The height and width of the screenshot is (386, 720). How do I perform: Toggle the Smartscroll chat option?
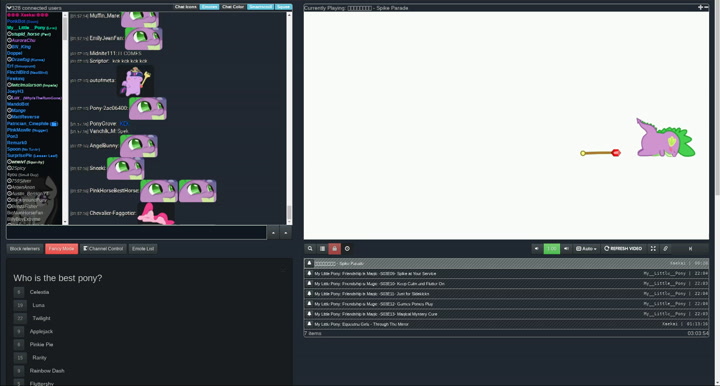(260, 7)
